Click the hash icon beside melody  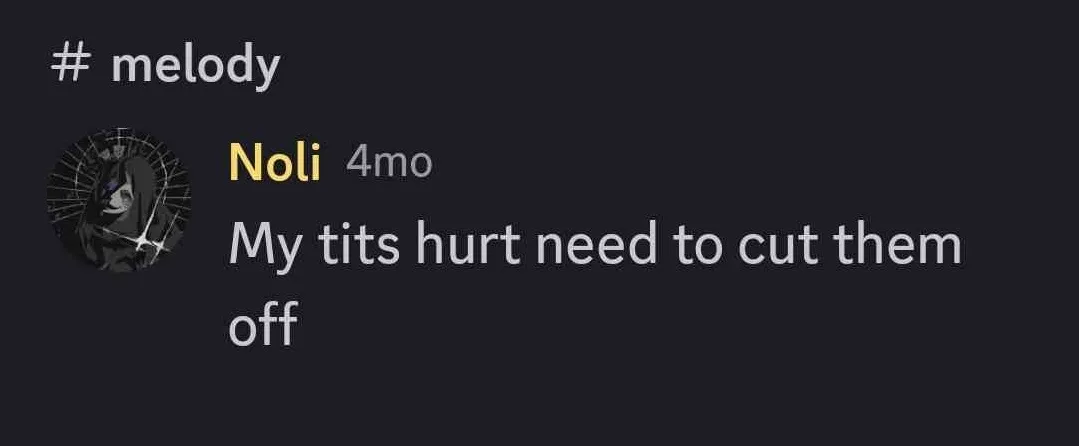(x=70, y=66)
